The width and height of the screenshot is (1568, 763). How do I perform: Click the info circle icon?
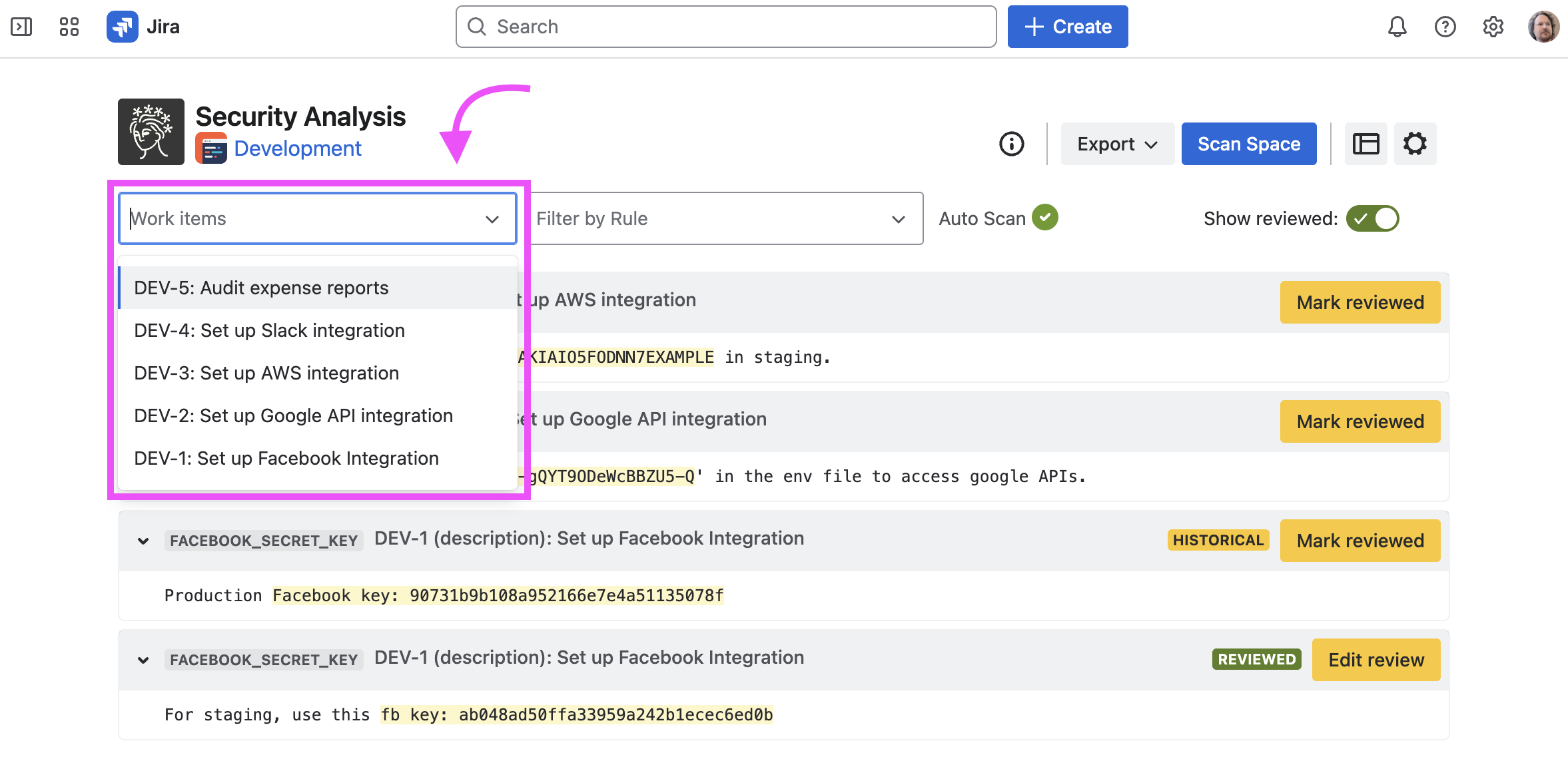click(x=1011, y=144)
